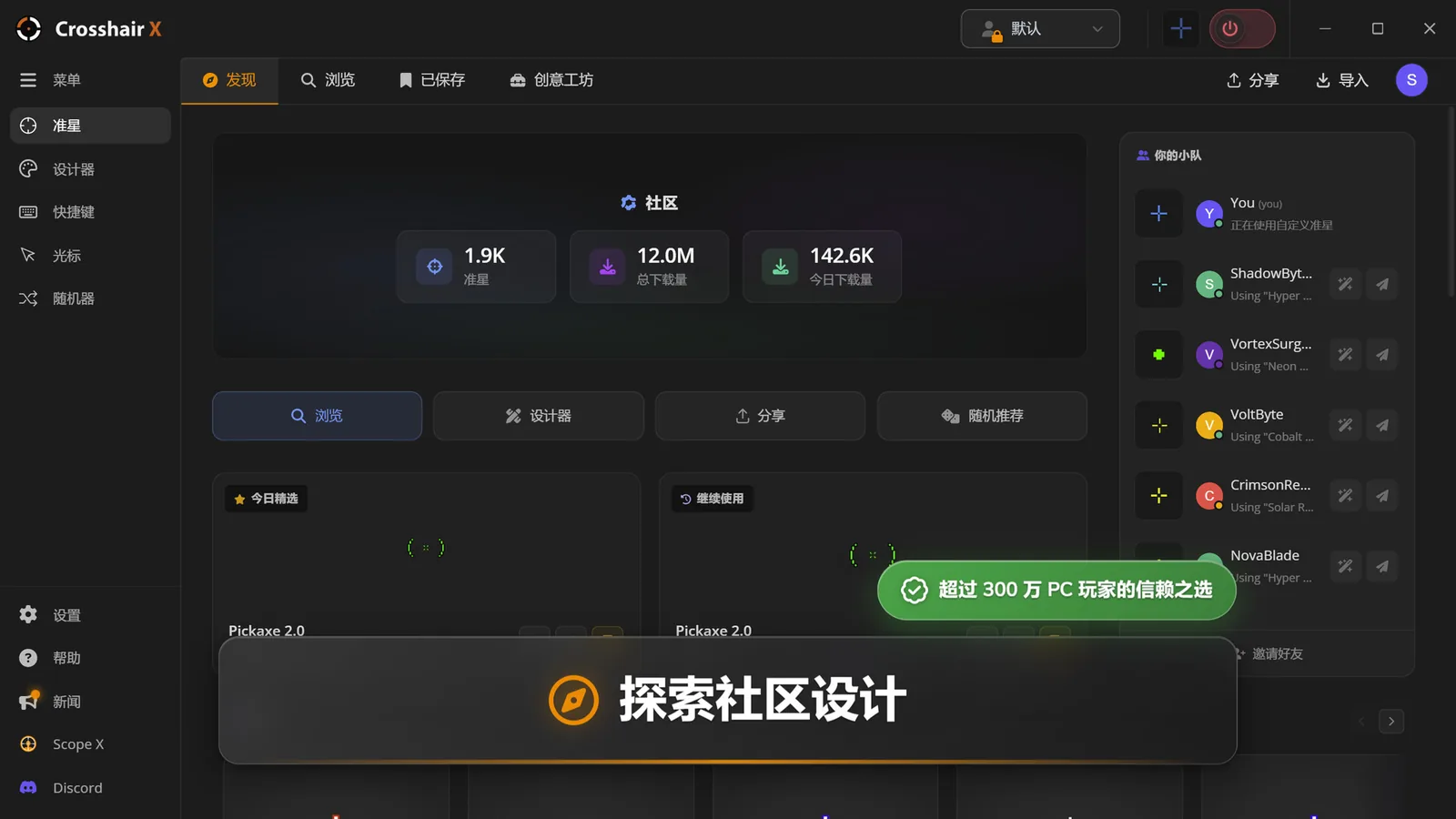Click the 142.6K 今日下载量 stat card
The width and height of the screenshot is (1456, 819).
[822, 266]
